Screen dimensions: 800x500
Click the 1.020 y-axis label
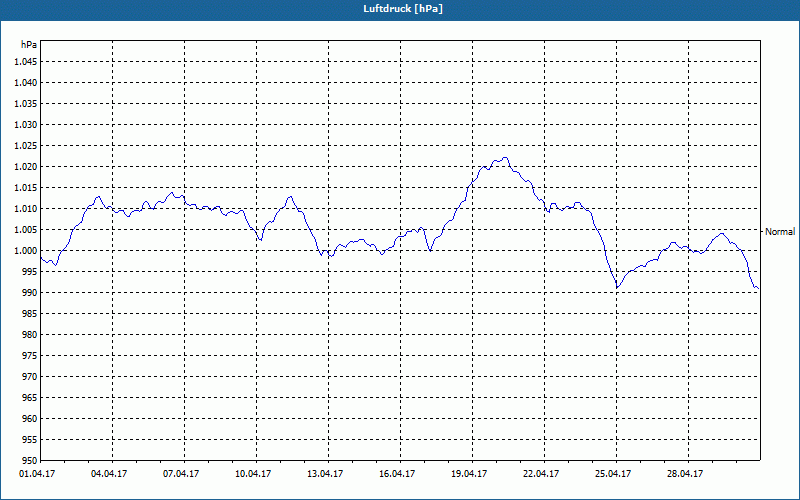(x=26, y=167)
